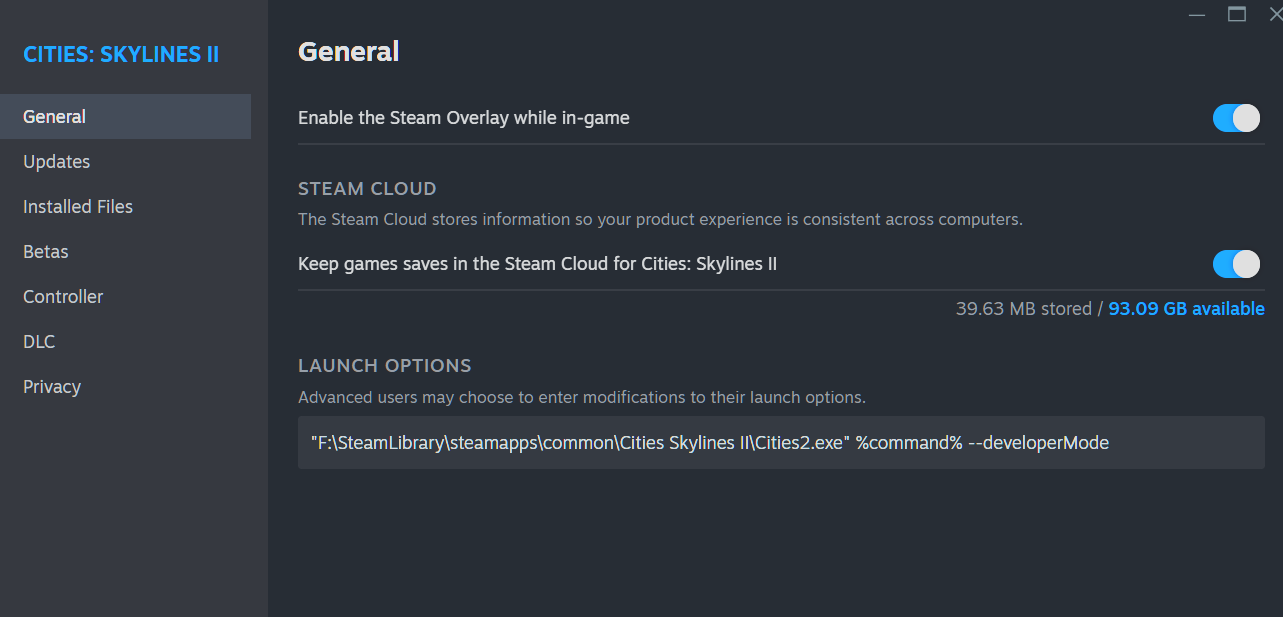
Task: Click the "39.63 MB stored" text
Action: [x=1024, y=308]
